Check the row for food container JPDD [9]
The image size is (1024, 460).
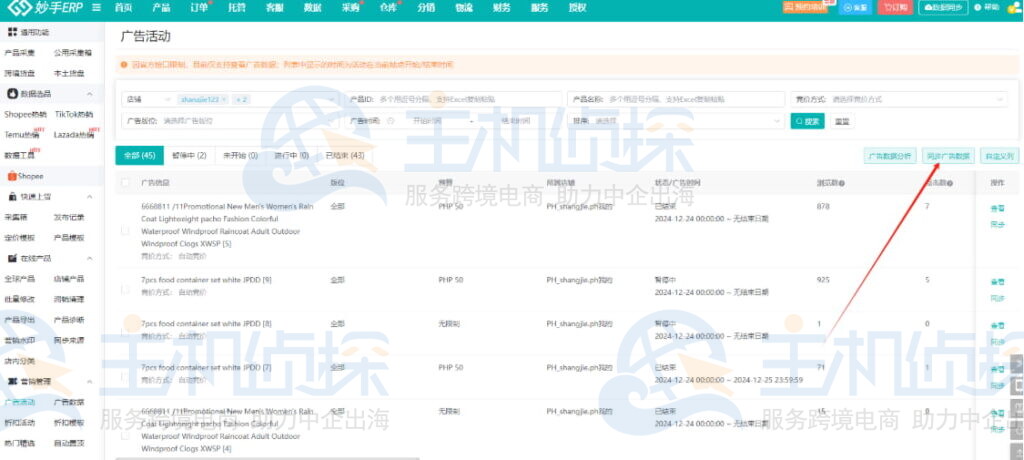point(125,289)
